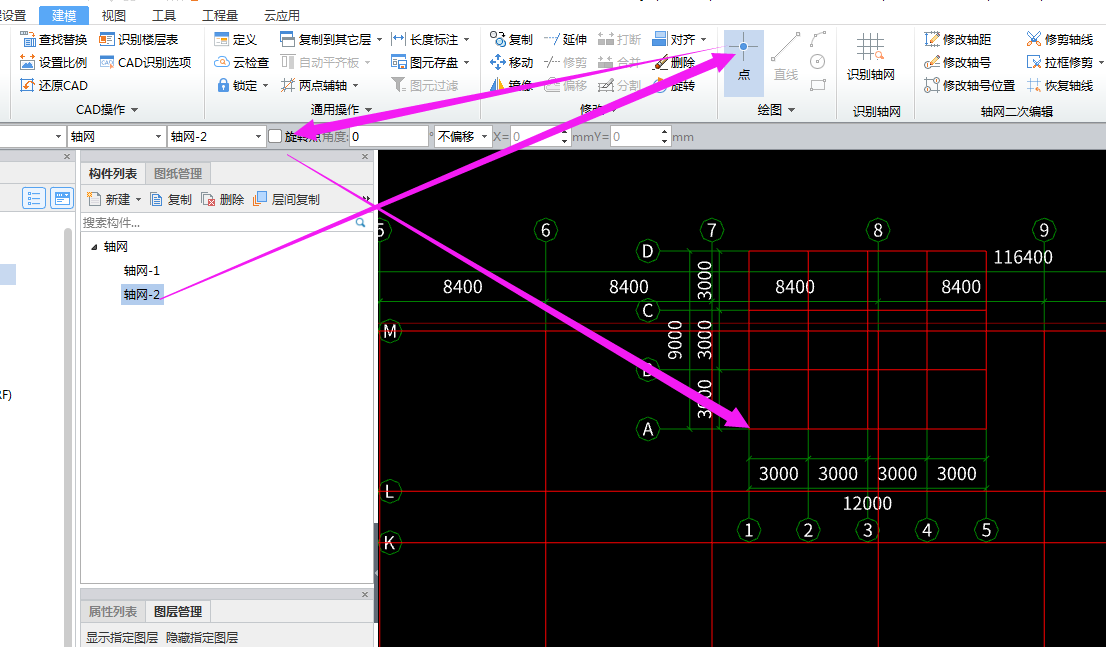Select the 设置比例 scale tool

[x=54, y=62]
